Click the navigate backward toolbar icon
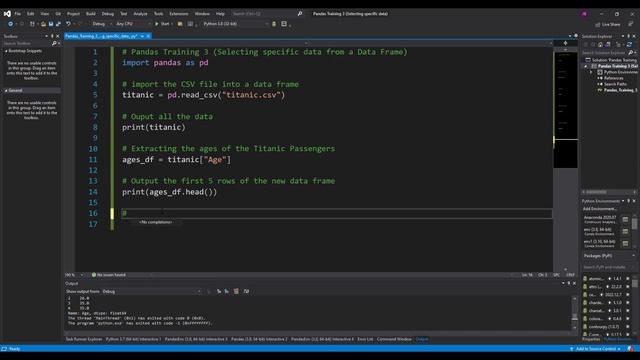Screen dimensions: 640x360 (x=10, y=24)
